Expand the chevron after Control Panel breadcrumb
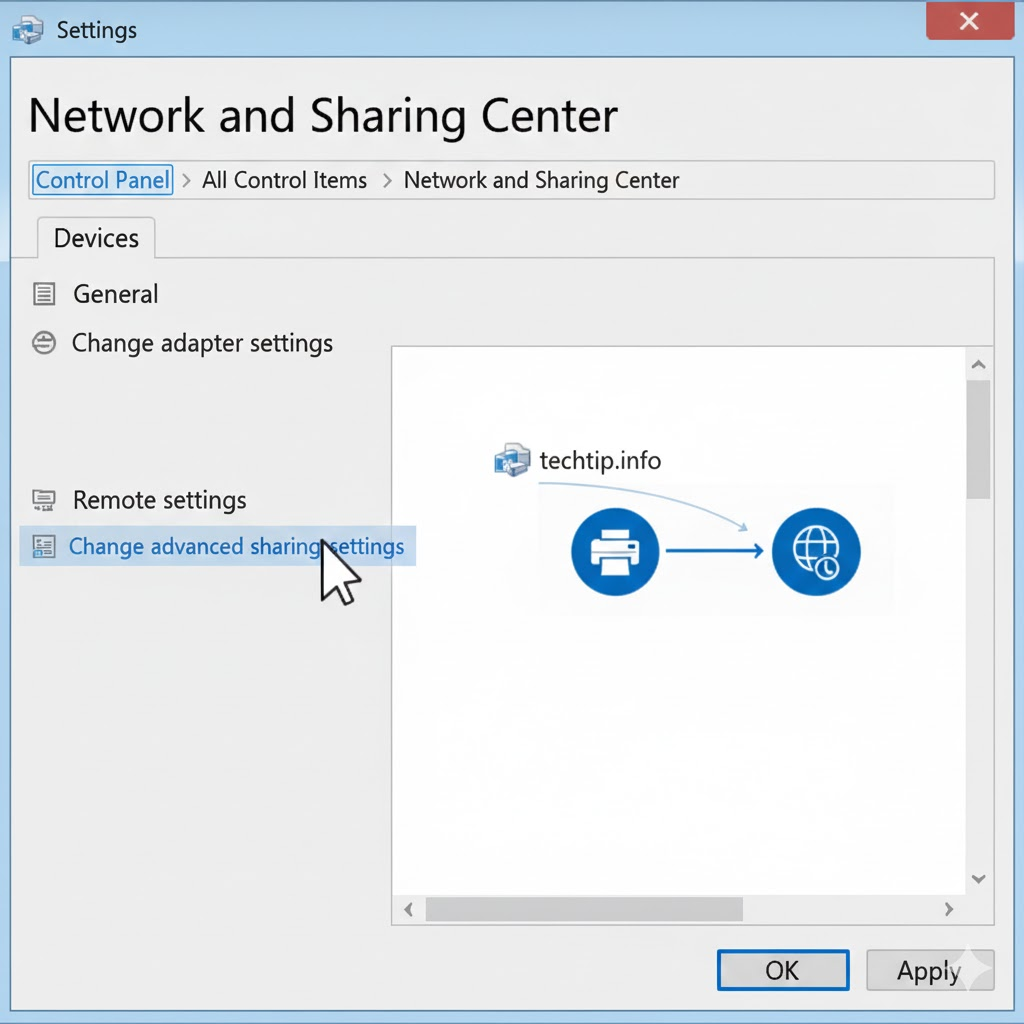The width and height of the screenshot is (1024, 1024). coord(187,181)
